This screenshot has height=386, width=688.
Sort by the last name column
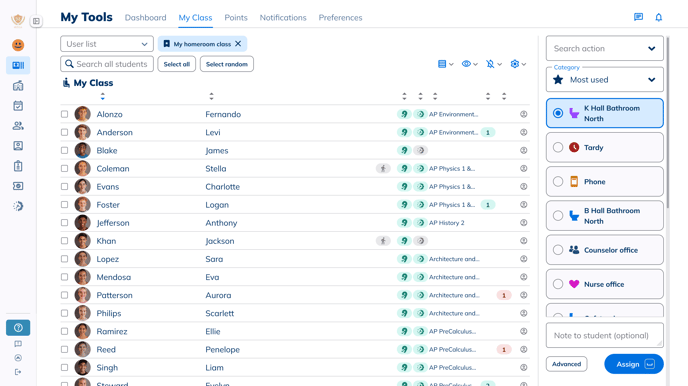(103, 96)
